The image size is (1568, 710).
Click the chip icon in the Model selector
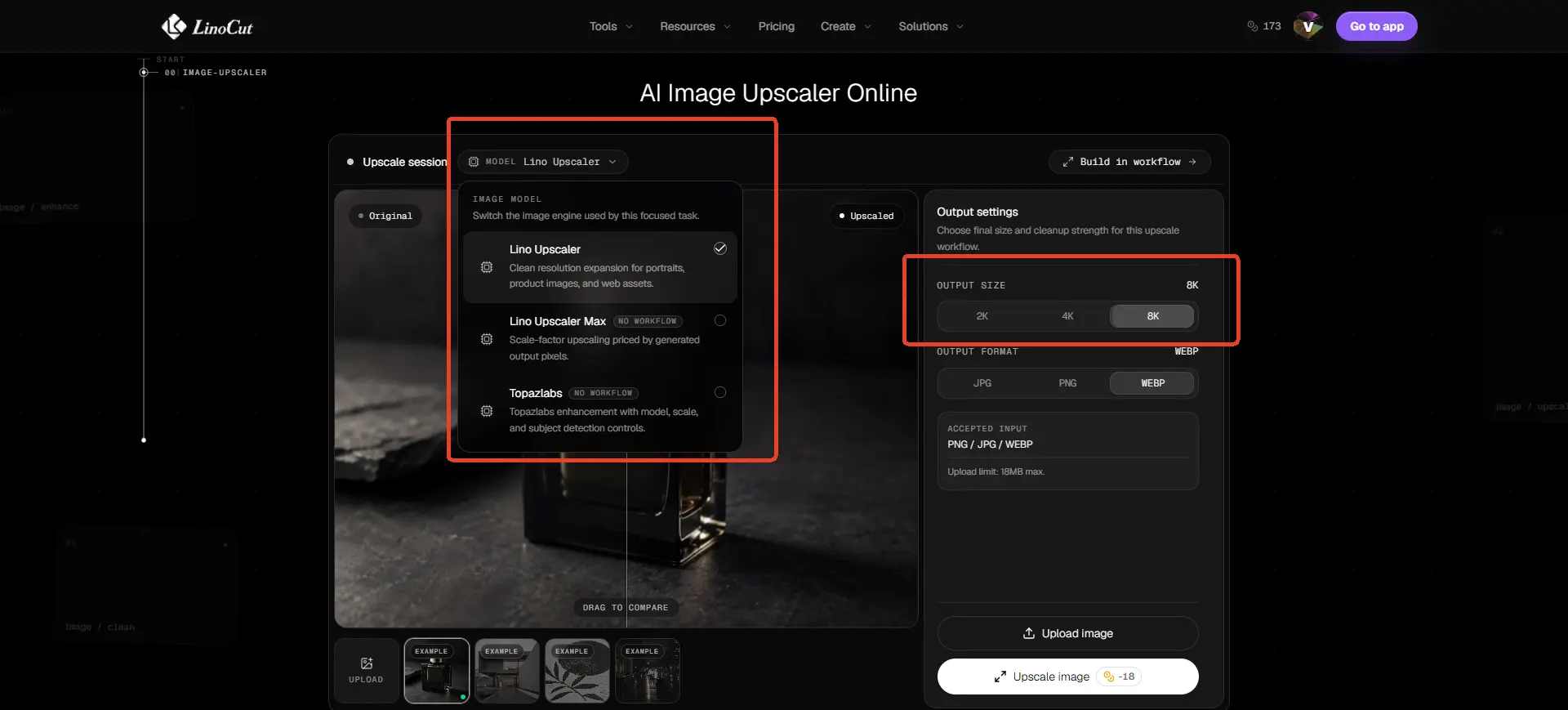[x=474, y=162]
